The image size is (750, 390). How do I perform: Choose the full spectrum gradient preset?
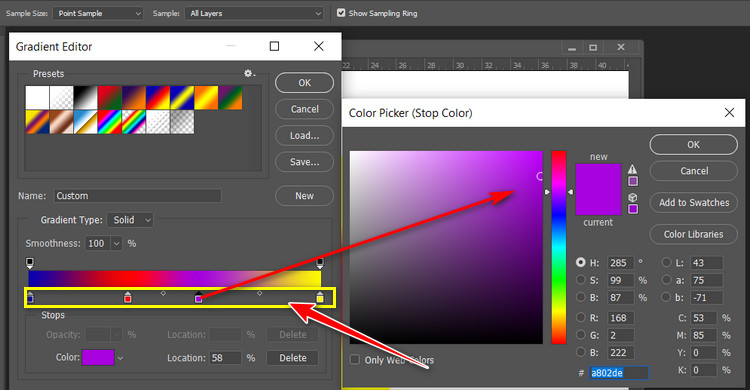[x=110, y=122]
